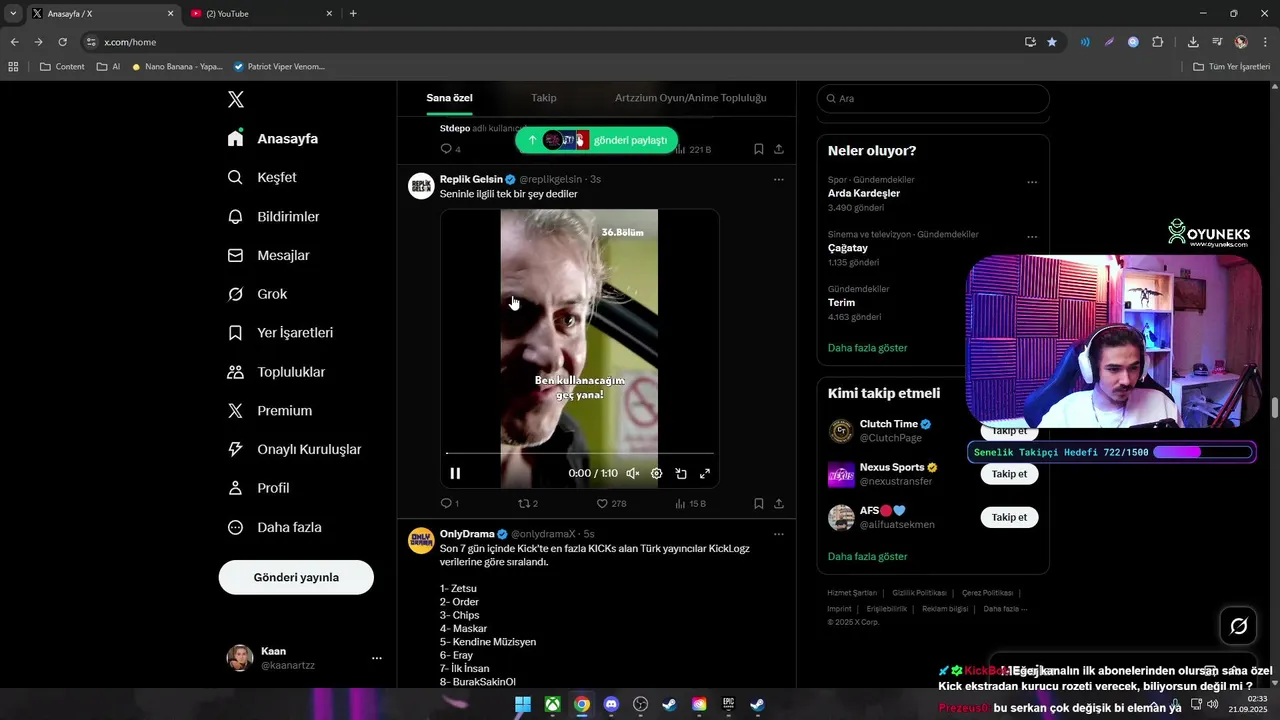Click the Gönderi yayınla button
The height and width of the screenshot is (720, 1280).
point(296,577)
